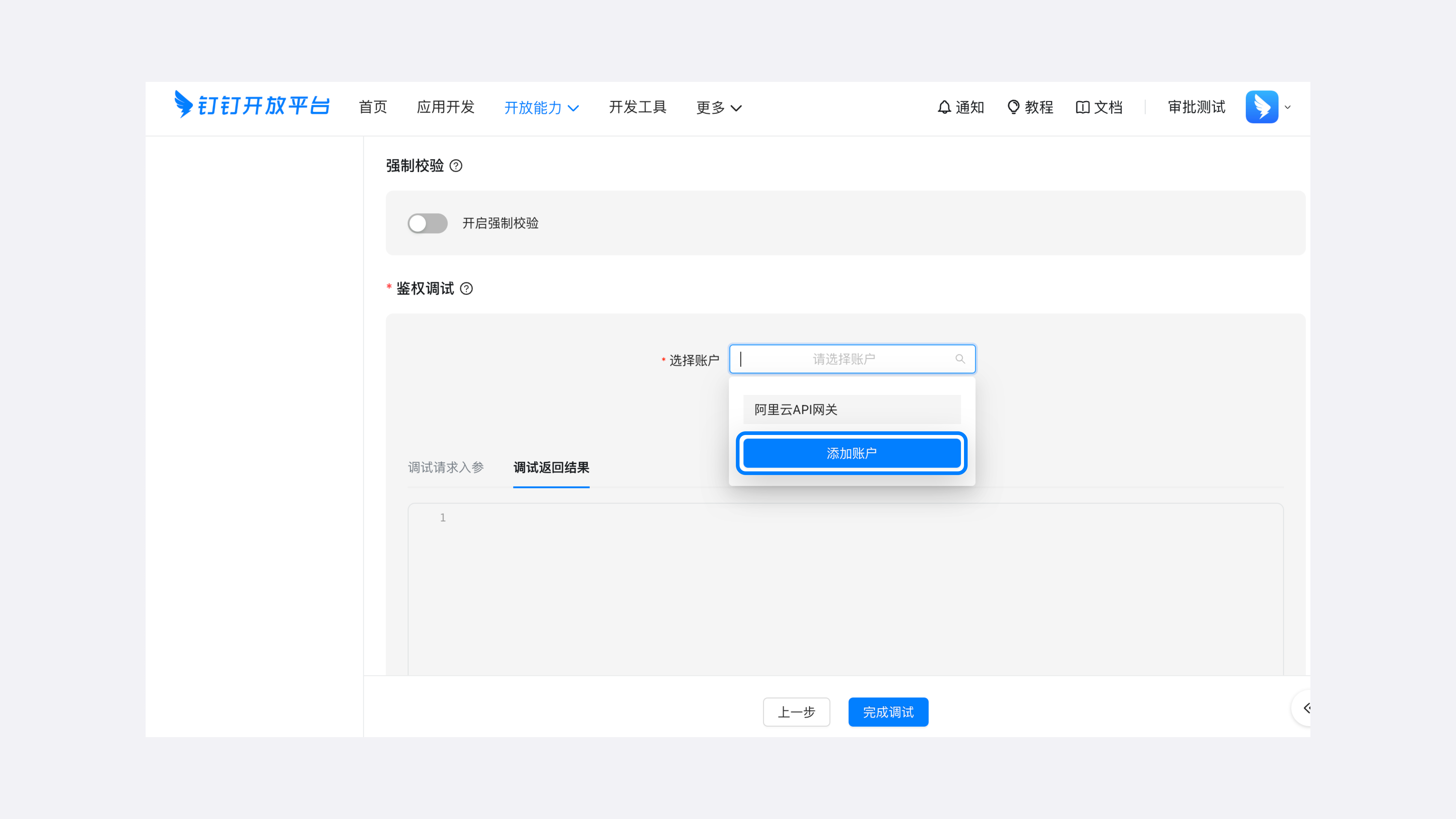1456x819 pixels.
Task: Open the 开放能力 dropdown menu
Action: pyautogui.click(x=541, y=108)
